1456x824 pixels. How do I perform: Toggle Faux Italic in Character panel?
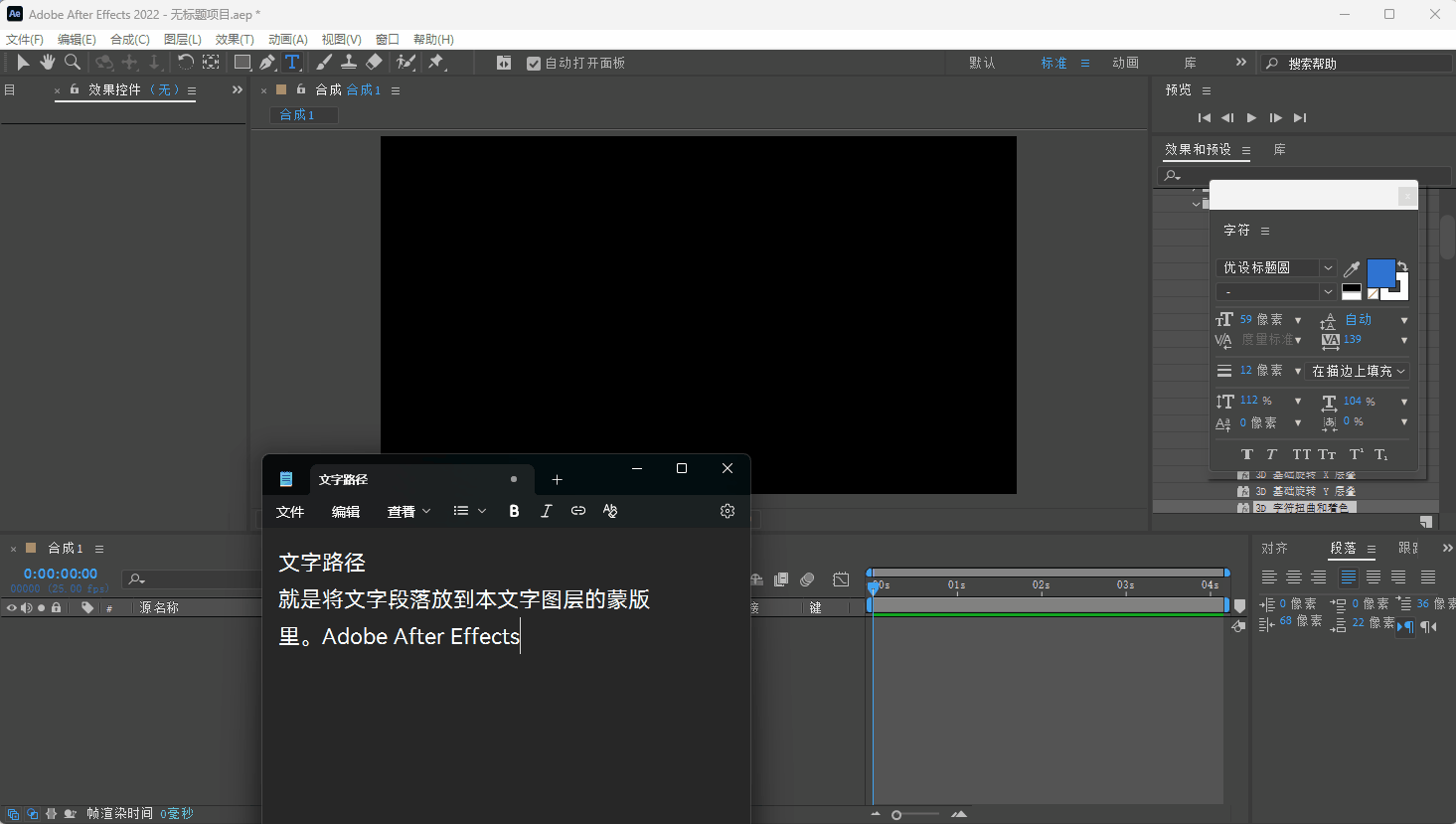point(1271,454)
